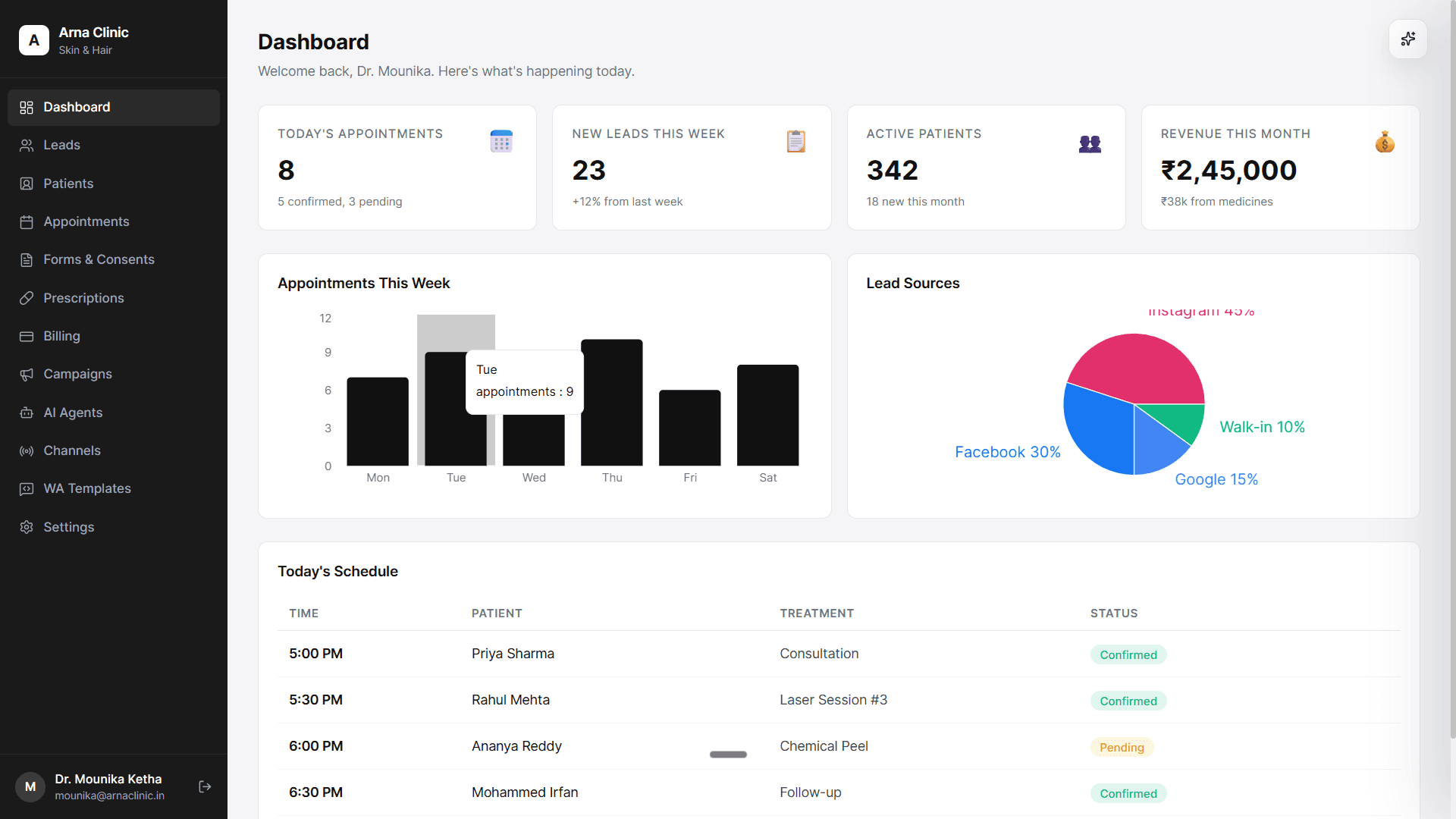
Task: Click the logout icon beside Dr. Mounika Ketha
Action: (204, 786)
